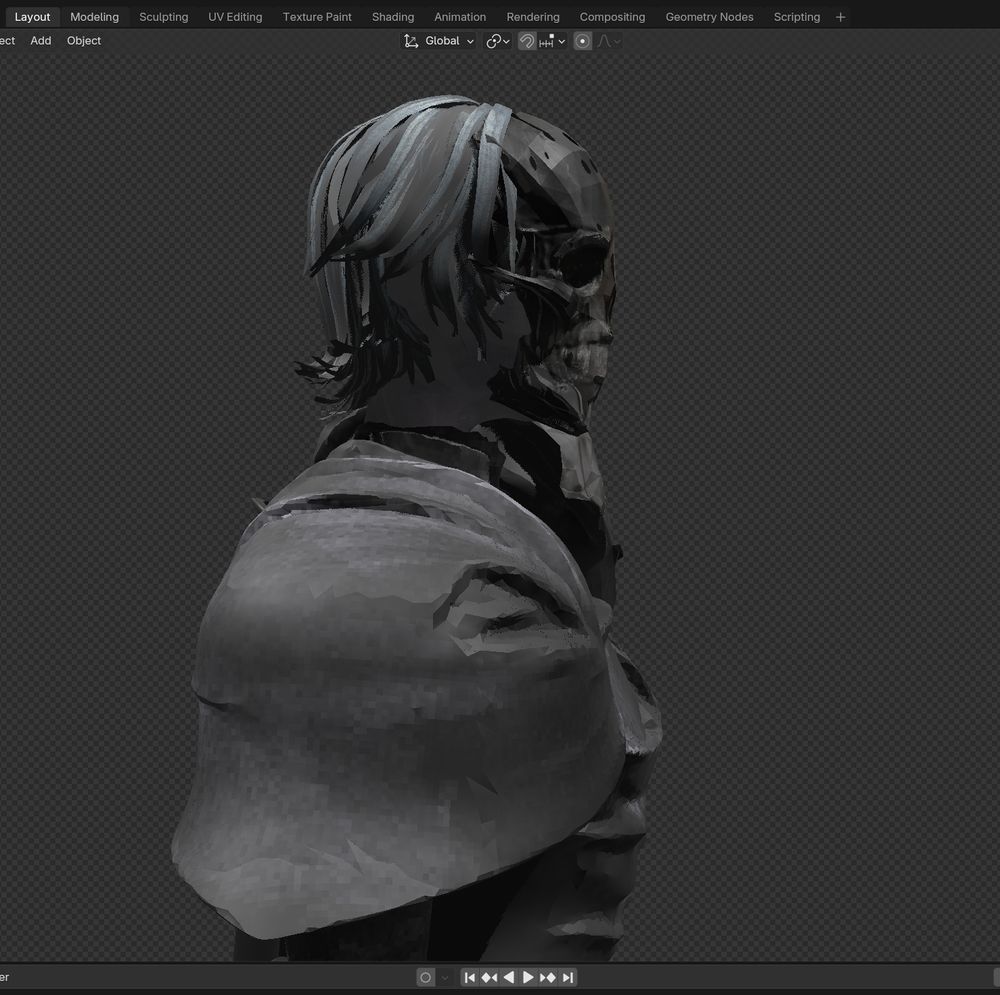Open the Geometry Nodes workspace tab
Viewport: 1000px width, 995px height.
click(709, 17)
